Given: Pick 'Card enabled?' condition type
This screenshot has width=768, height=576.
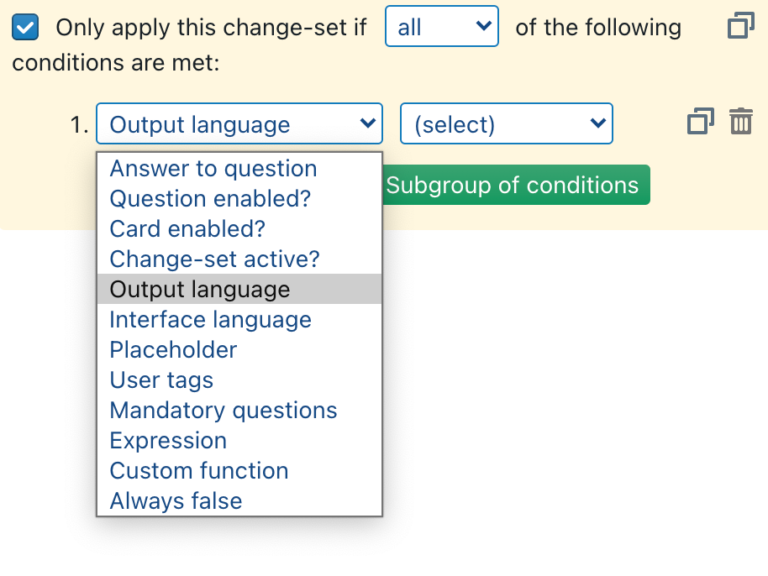Looking at the screenshot, I should point(187,229).
